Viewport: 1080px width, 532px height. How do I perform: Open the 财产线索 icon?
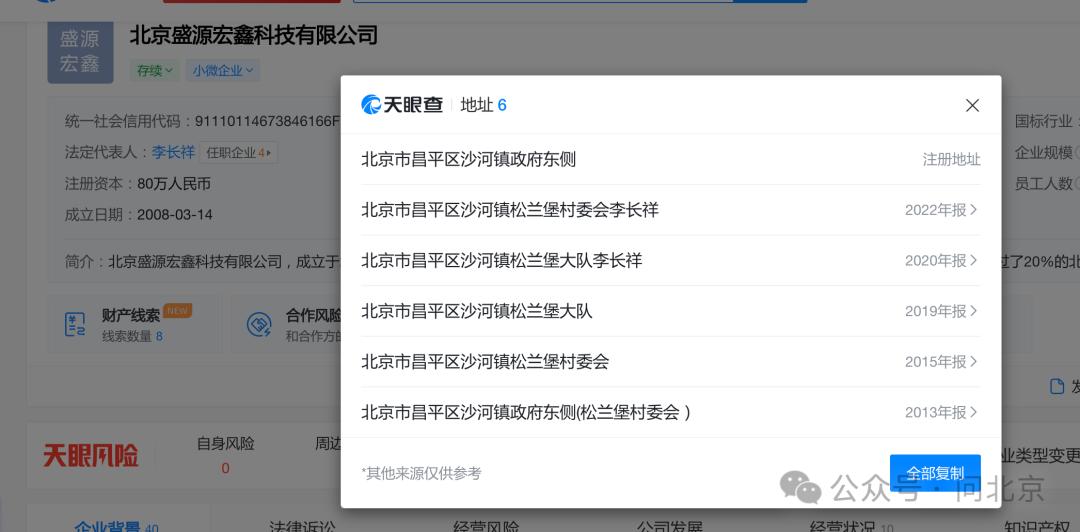75,324
